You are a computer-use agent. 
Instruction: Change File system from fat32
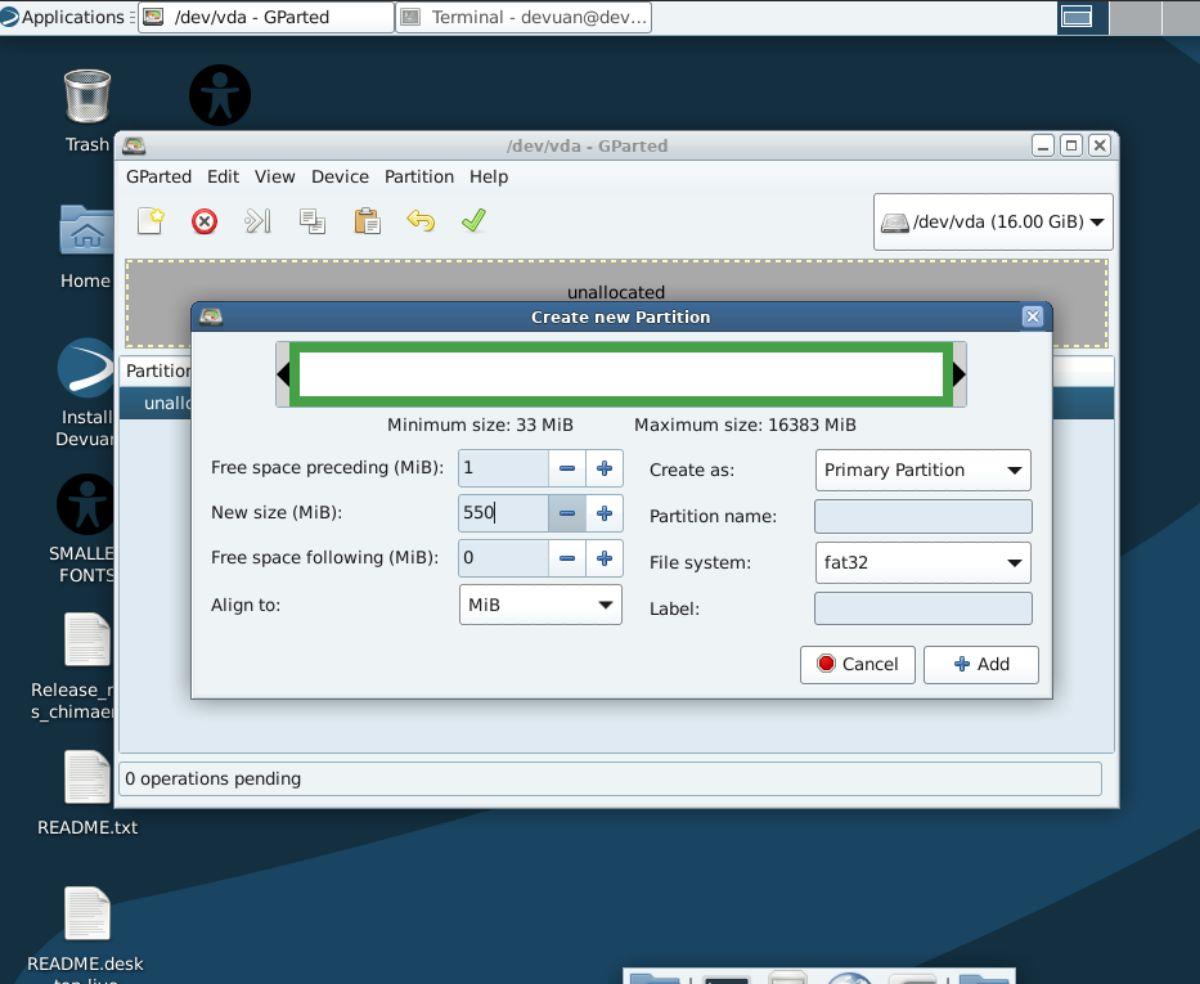point(921,562)
